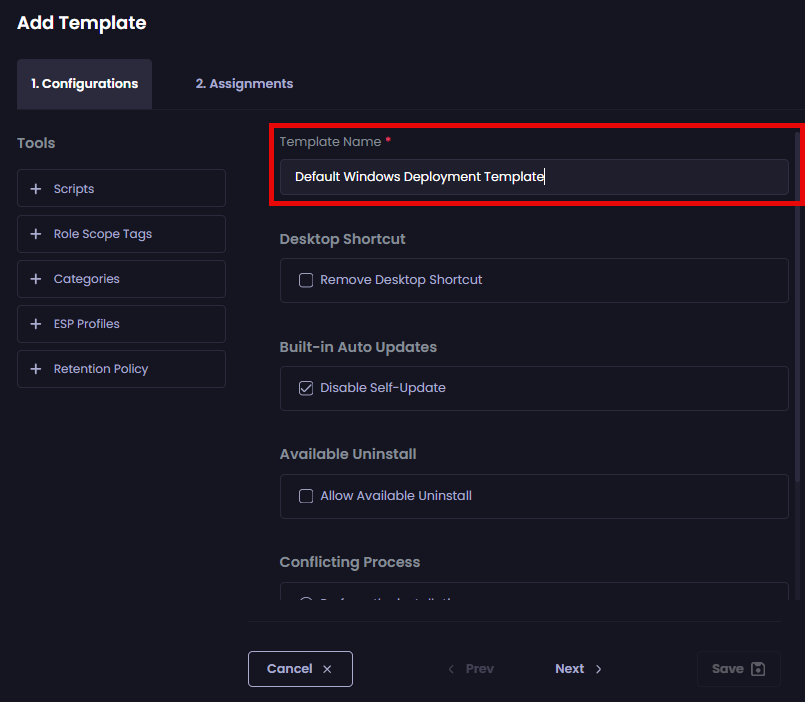Click the left chevron icon beside Prev
This screenshot has height=702, width=805.
451,669
